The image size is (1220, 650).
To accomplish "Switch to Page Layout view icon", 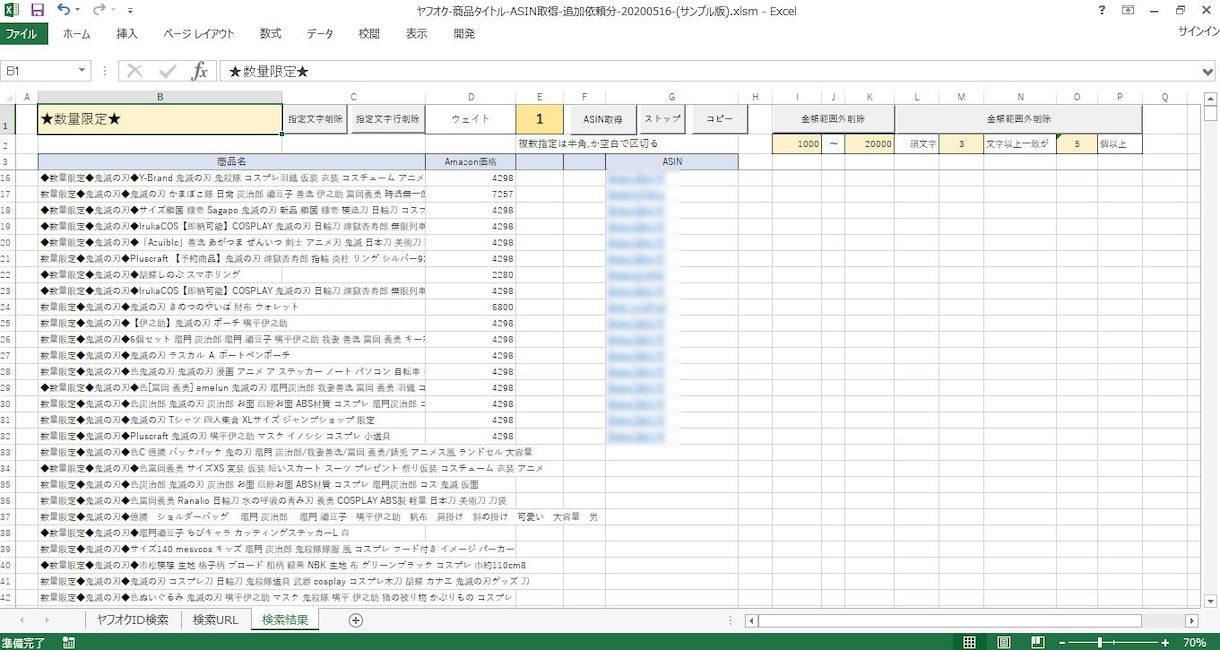I will click(1003, 642).
